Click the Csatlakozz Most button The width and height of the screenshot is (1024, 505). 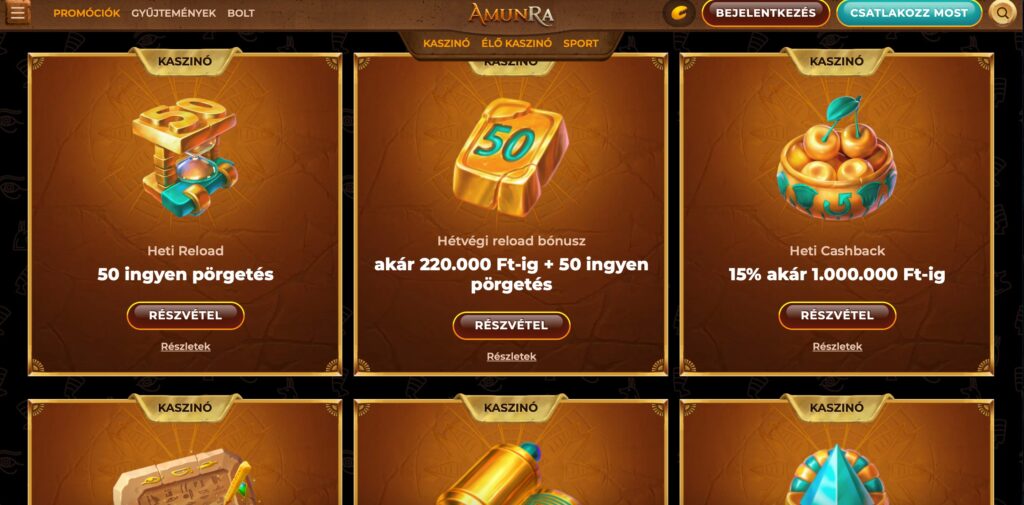tap(909, 13)
